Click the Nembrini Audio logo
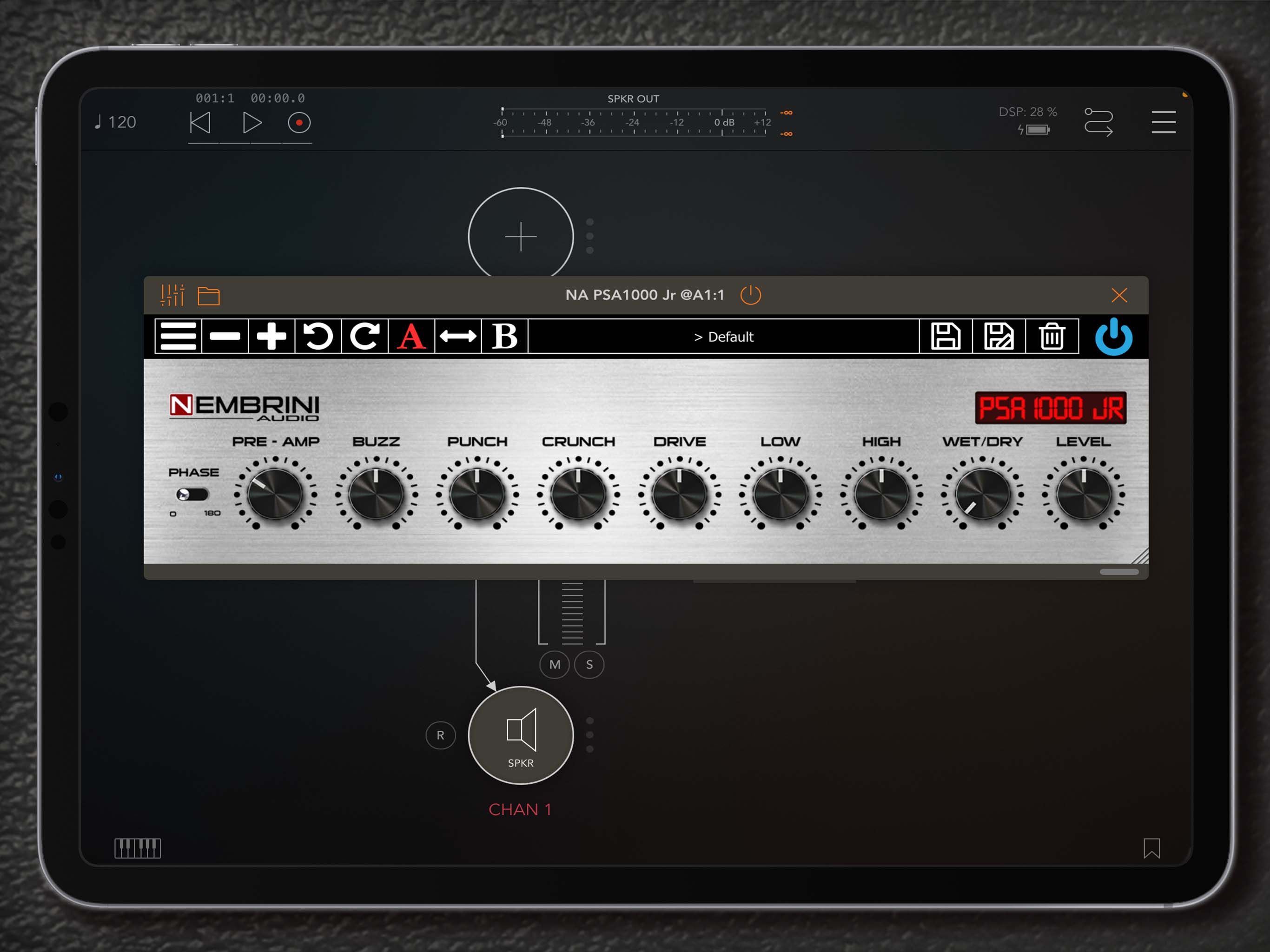Viewport: 1270px width, 952px height. (244, 408)
